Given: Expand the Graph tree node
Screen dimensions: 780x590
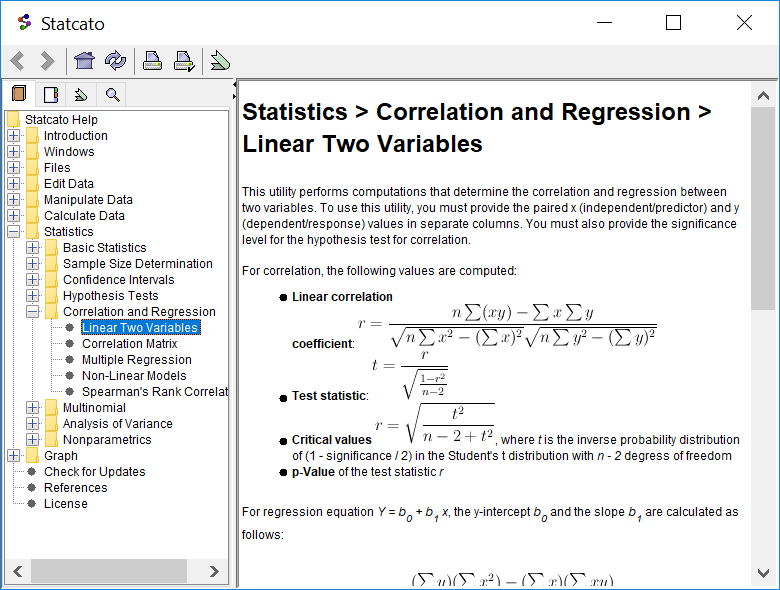Looking at the screenshot, I should click(13, 456).
